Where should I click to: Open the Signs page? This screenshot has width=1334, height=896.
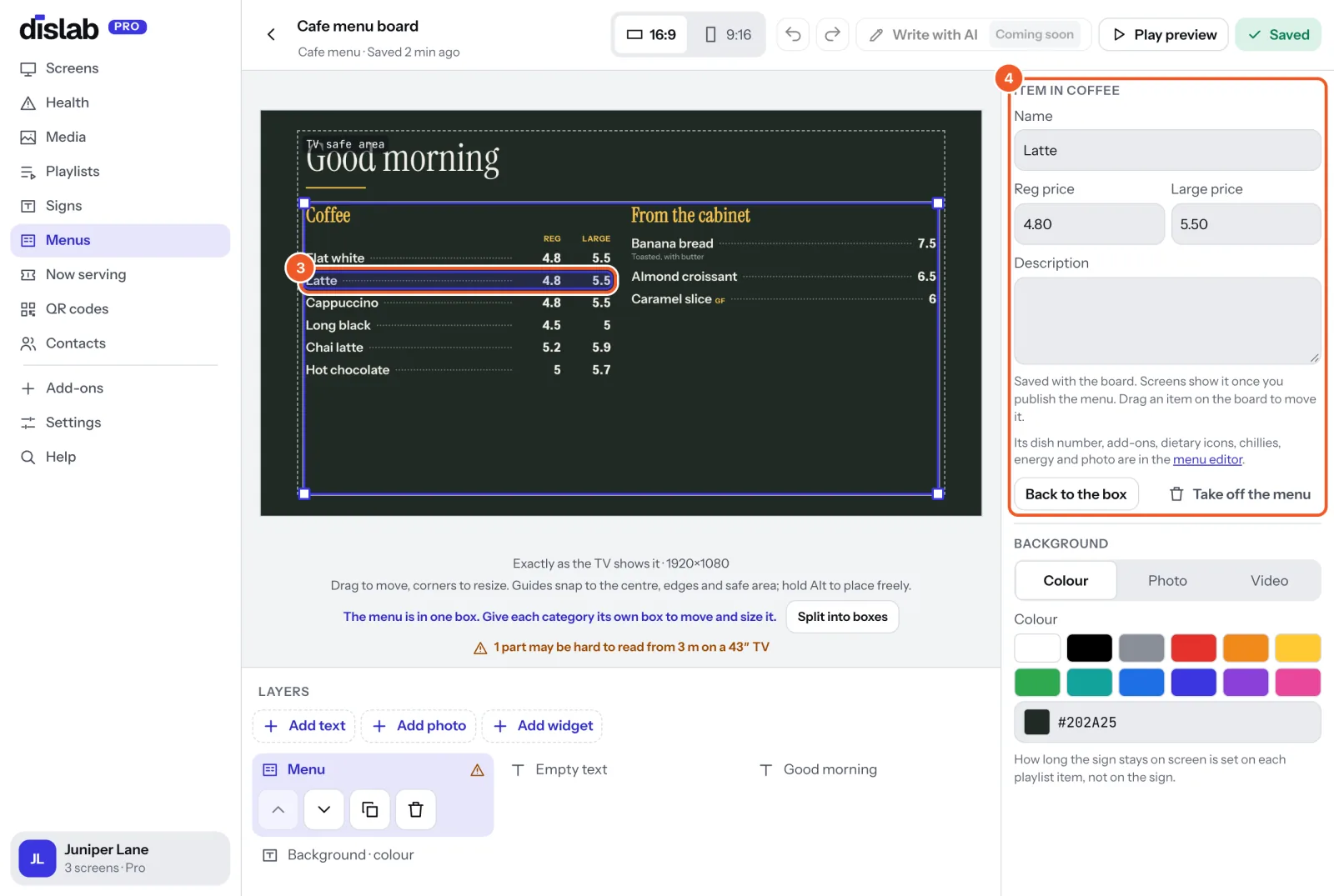[120, 206]
